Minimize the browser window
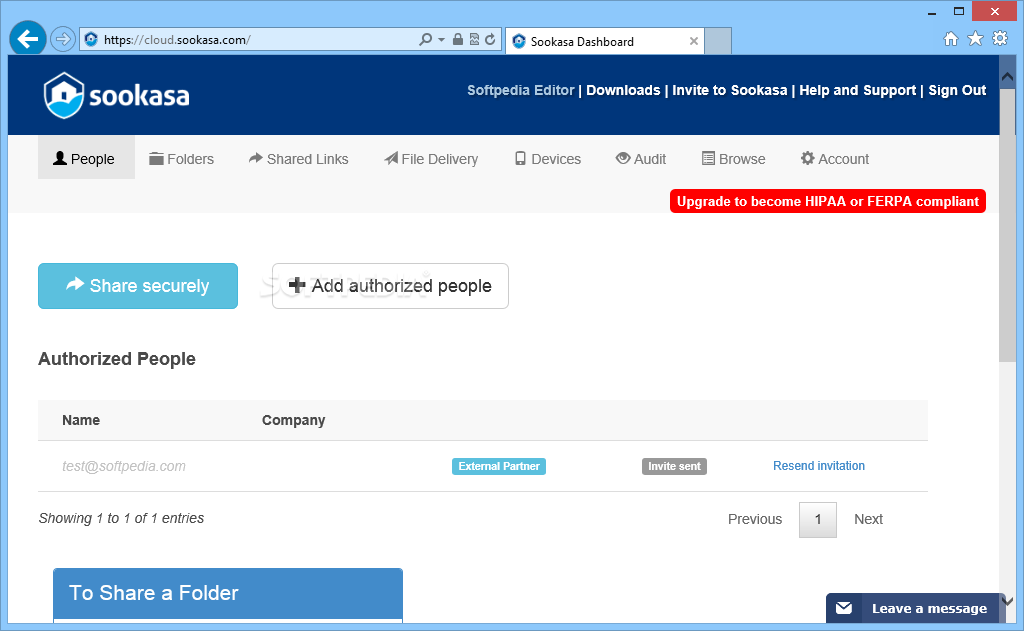Viewport: 1024px width, 631px height. 932,12
